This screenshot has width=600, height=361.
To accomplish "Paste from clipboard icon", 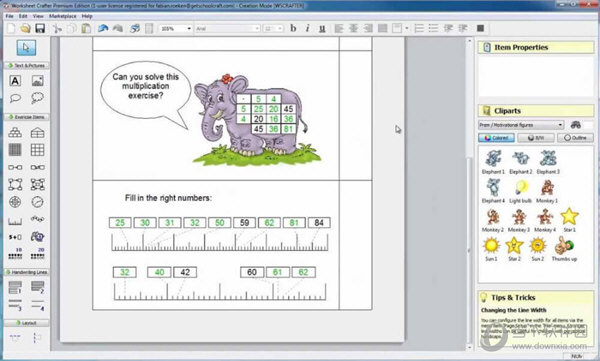I will coord(86,28).
